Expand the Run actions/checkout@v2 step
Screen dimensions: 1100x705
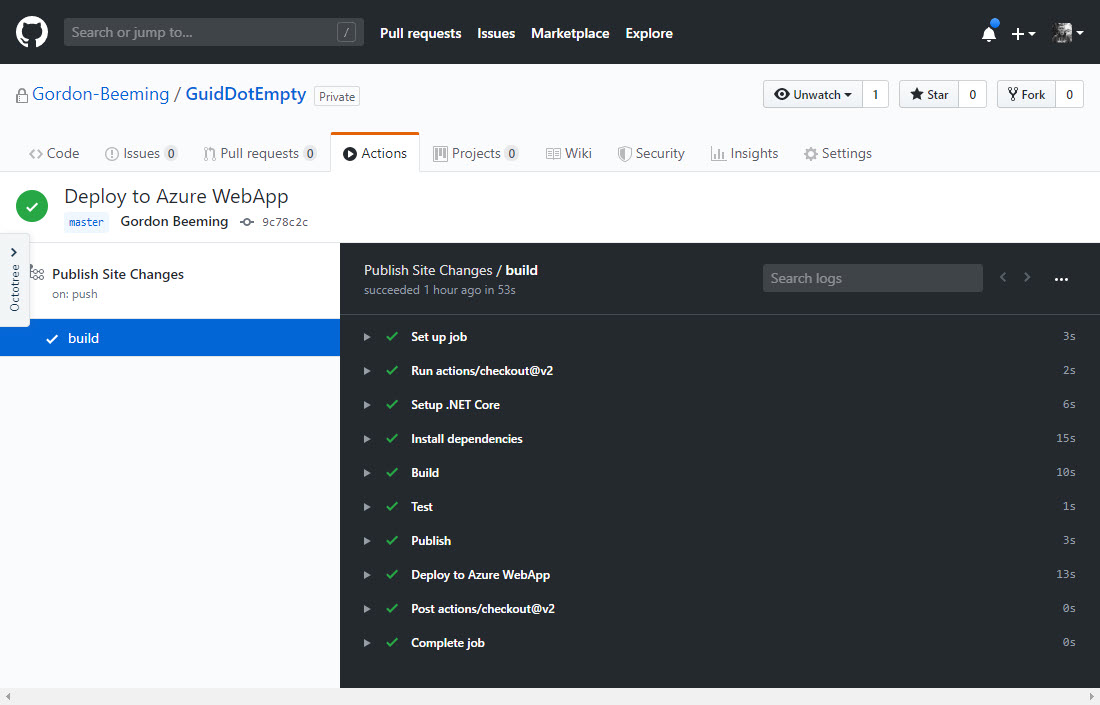[367, 370]
